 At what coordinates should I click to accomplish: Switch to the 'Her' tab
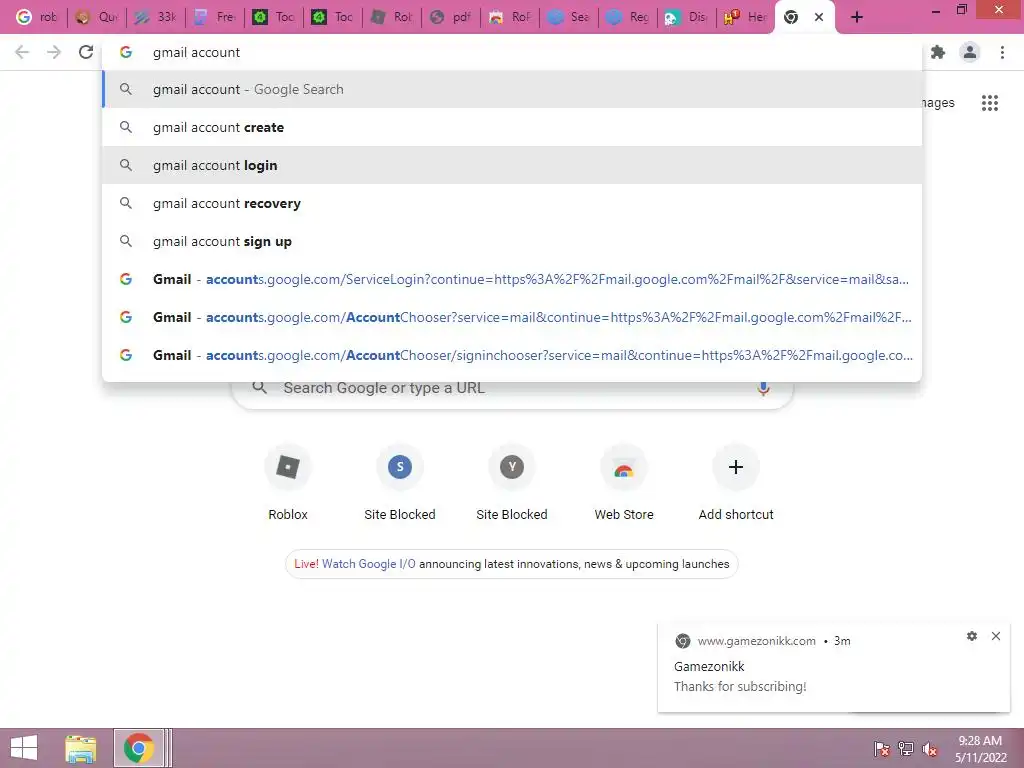(x=745, y=17)
